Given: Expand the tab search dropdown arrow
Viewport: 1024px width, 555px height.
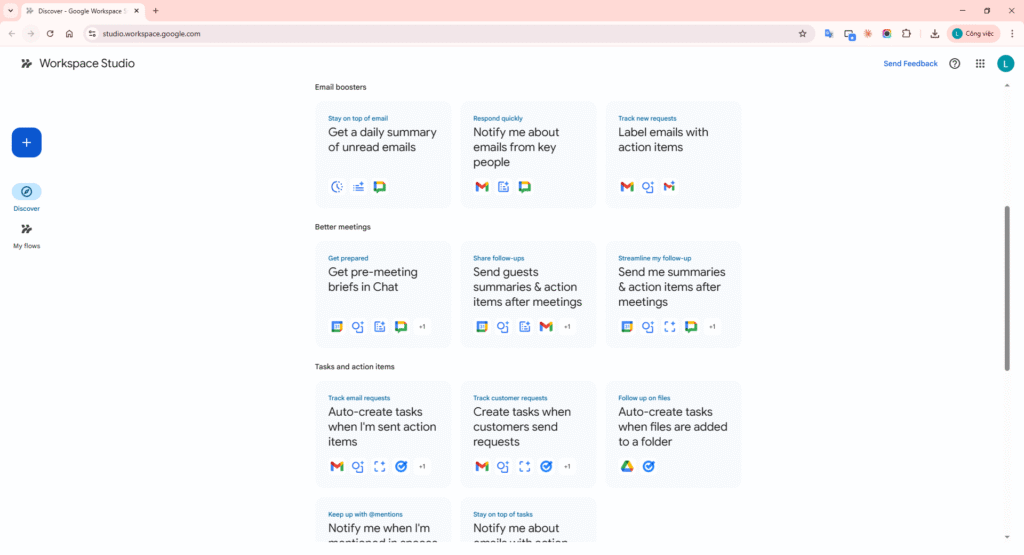Looking at the screenshot, I should coord(9,10).
